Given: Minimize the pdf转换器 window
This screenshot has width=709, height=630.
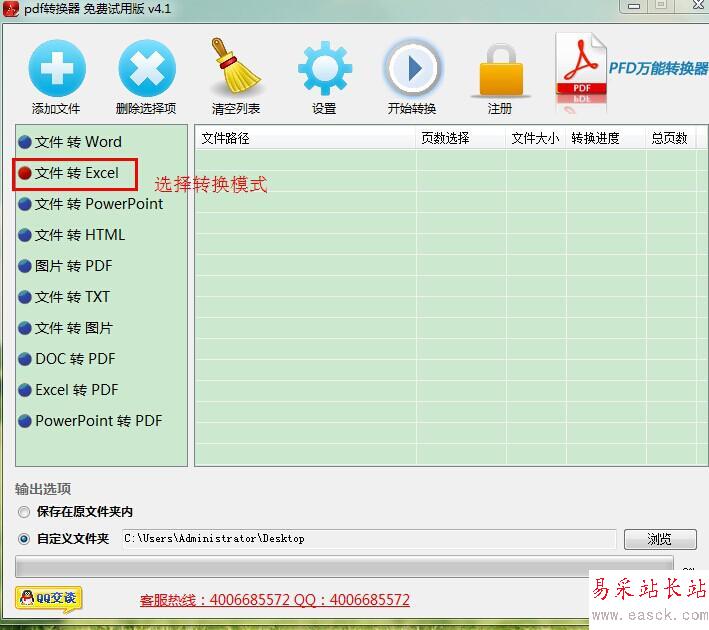Looking at the screenshot, I should 634,6.
